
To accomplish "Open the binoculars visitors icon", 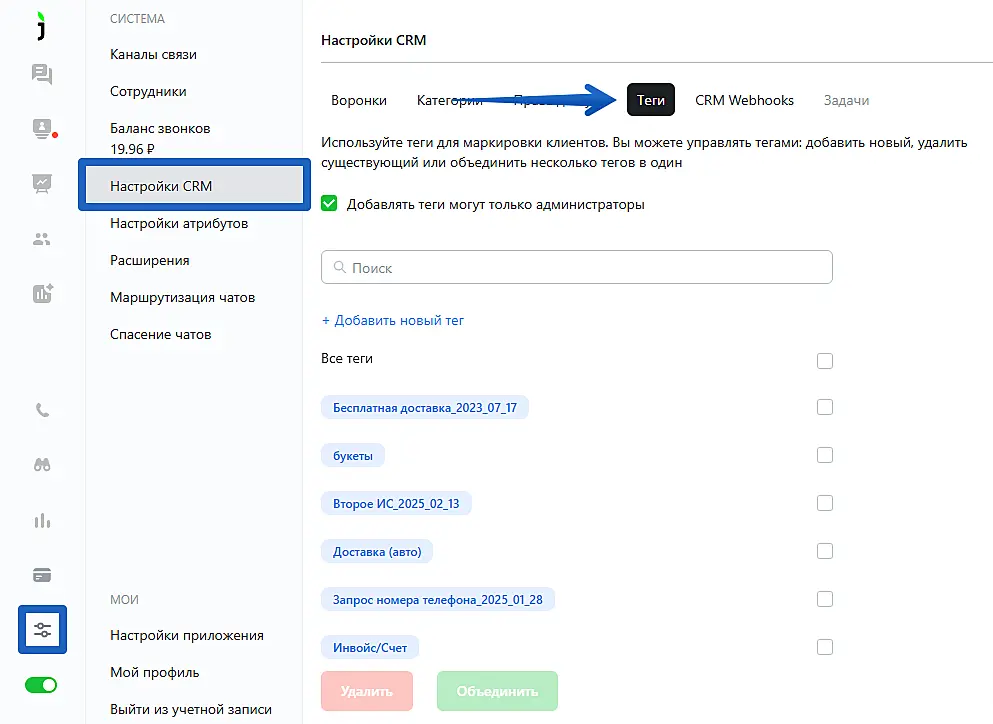I will [x=42, y=465].
